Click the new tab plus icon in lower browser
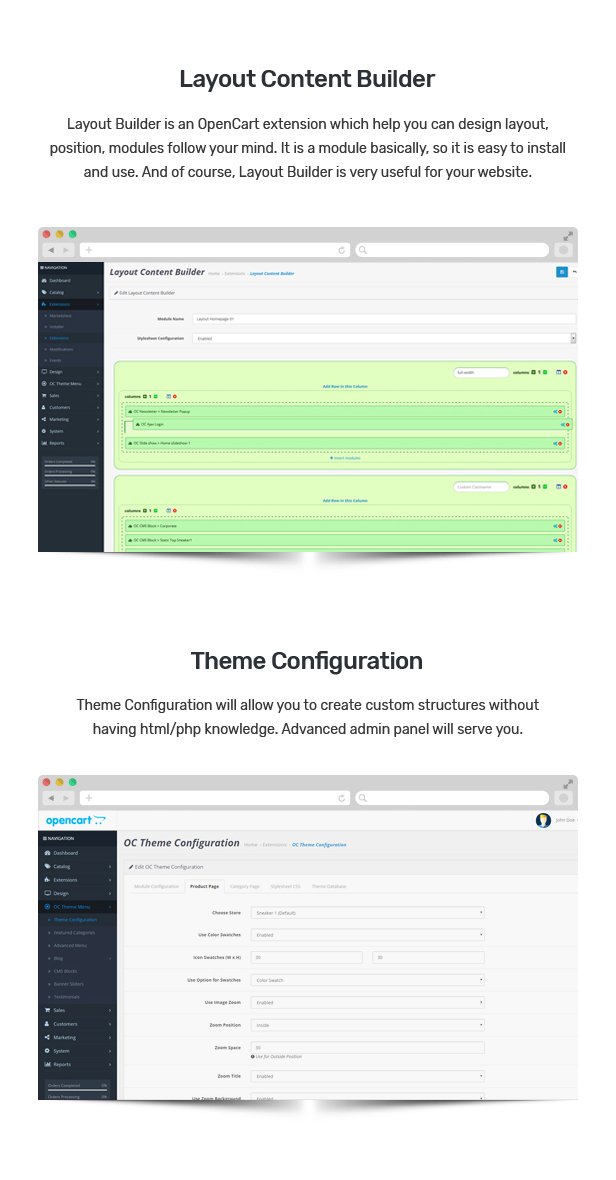Viewport: 616px width, 1180px height. [89, 798]
